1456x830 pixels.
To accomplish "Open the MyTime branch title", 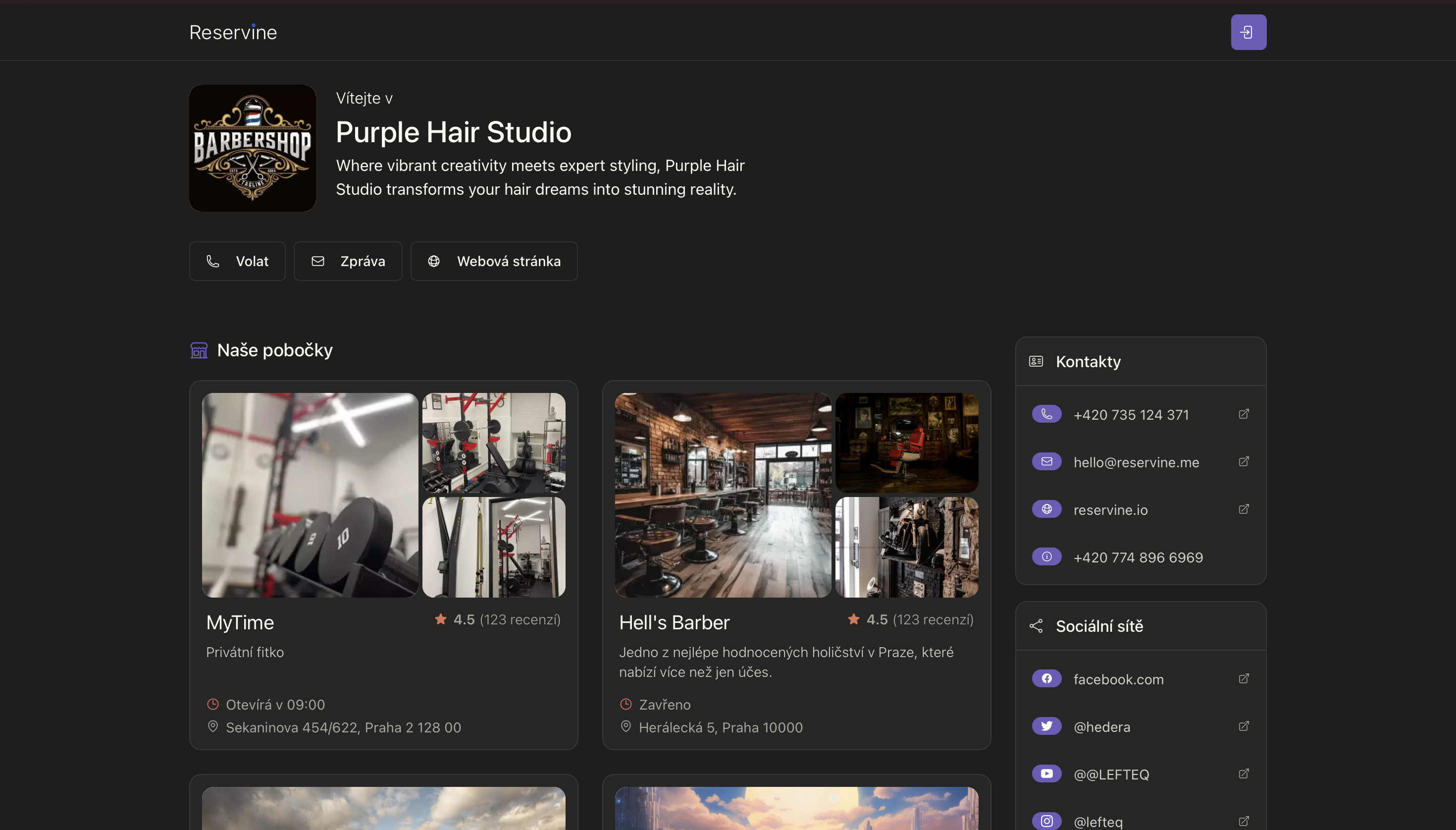I will click(240, 622).
